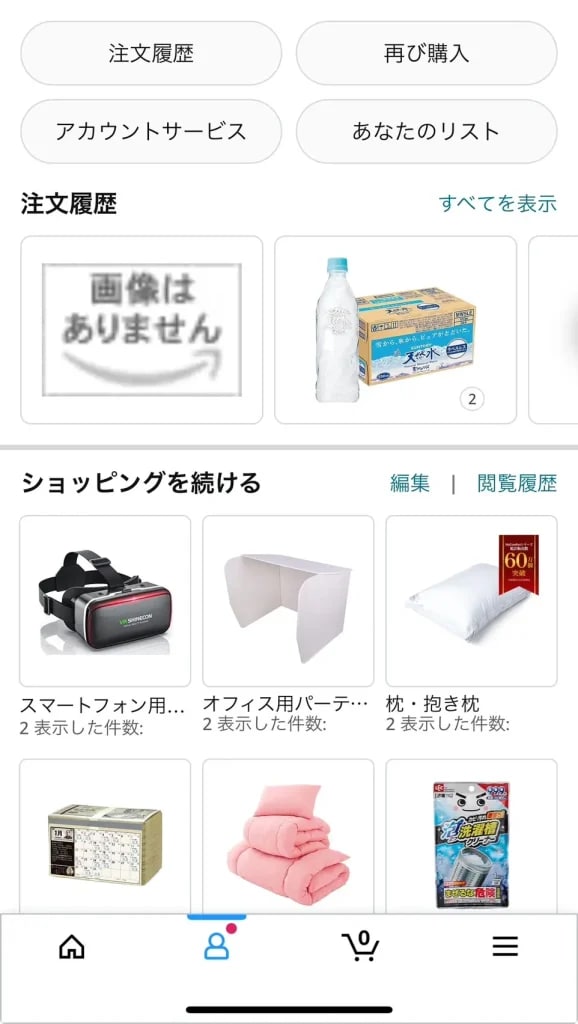Select the white pillow product thumbnail
578x1024 pixels.
[472, 601]
